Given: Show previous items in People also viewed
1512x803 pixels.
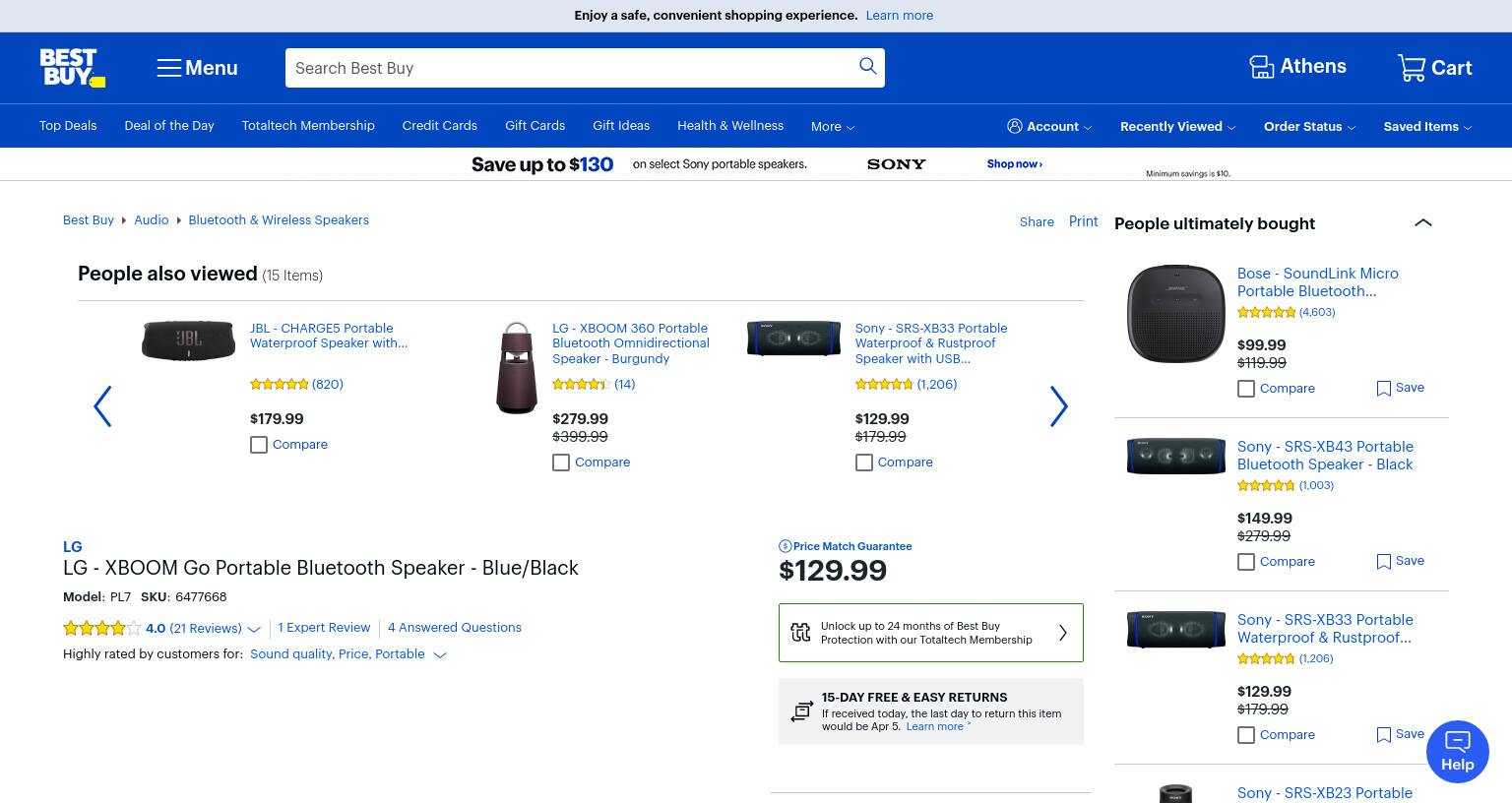Looking at the screenshot, I should [102, 405].
